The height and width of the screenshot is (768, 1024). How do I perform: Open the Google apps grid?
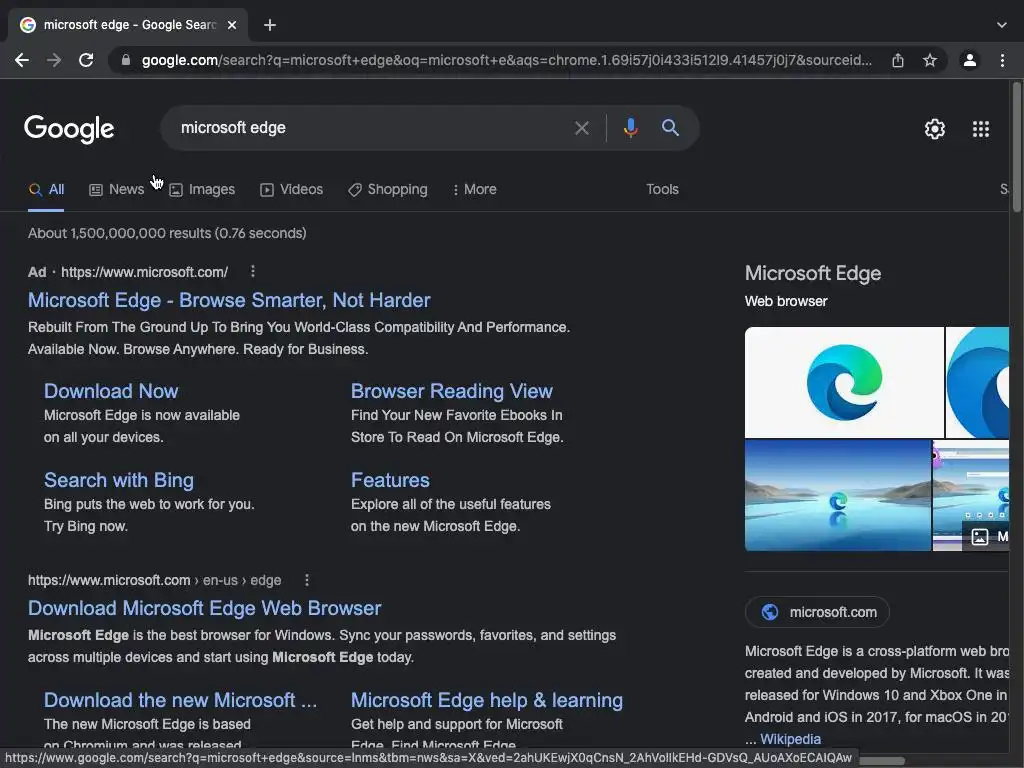coord(981,129)
